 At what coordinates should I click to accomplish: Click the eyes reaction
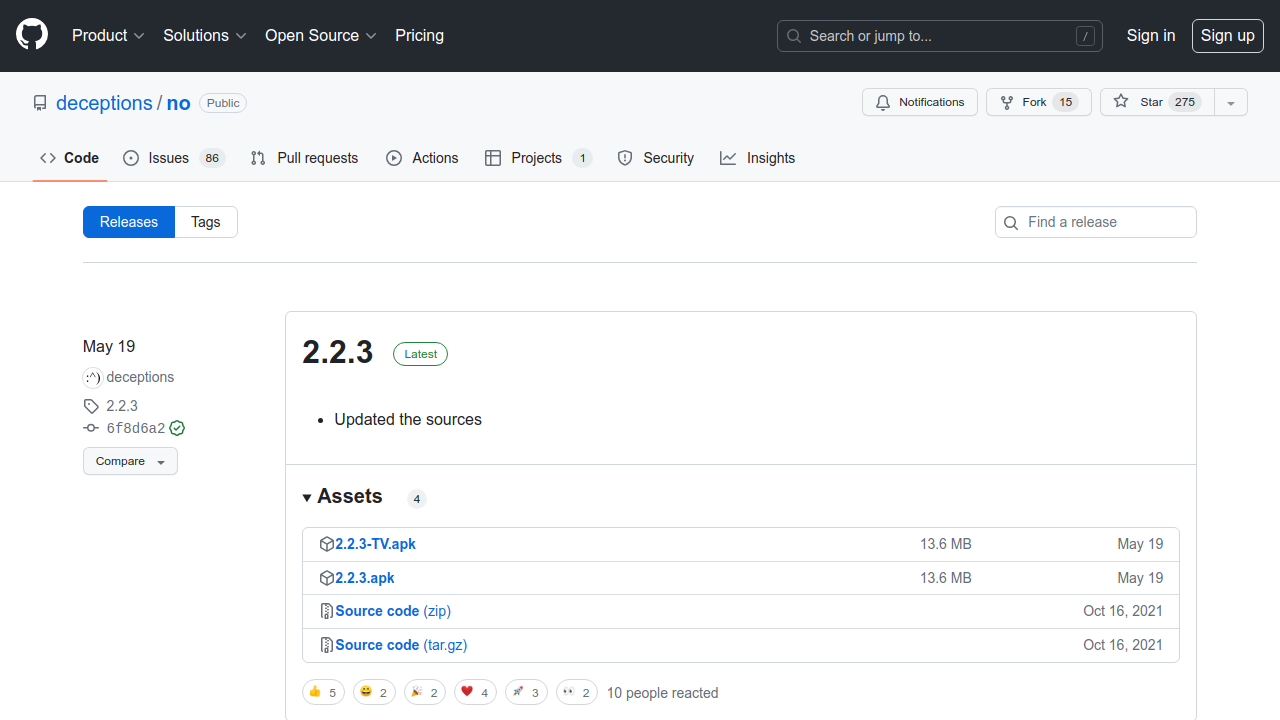(x=577, y=692)
